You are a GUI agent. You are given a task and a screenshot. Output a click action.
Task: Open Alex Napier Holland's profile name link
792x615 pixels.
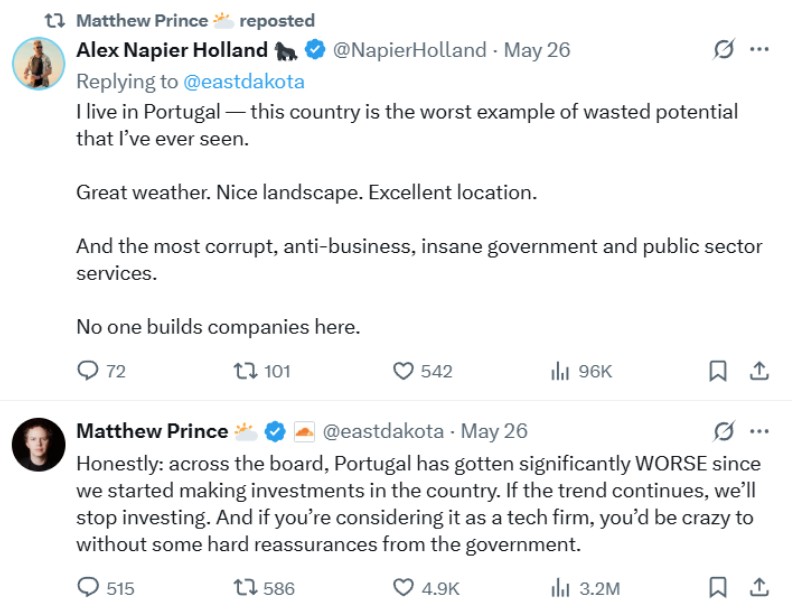point(172,50)
